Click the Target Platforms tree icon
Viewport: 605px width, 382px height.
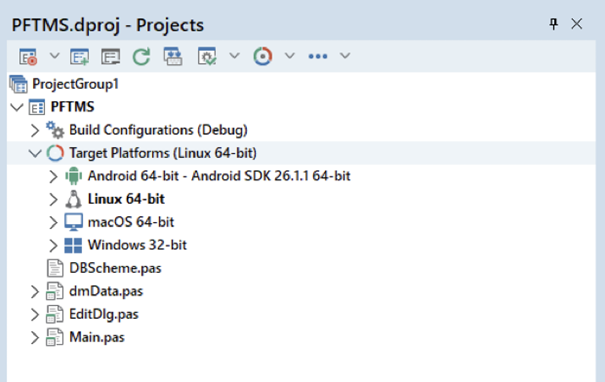(55, 153)
